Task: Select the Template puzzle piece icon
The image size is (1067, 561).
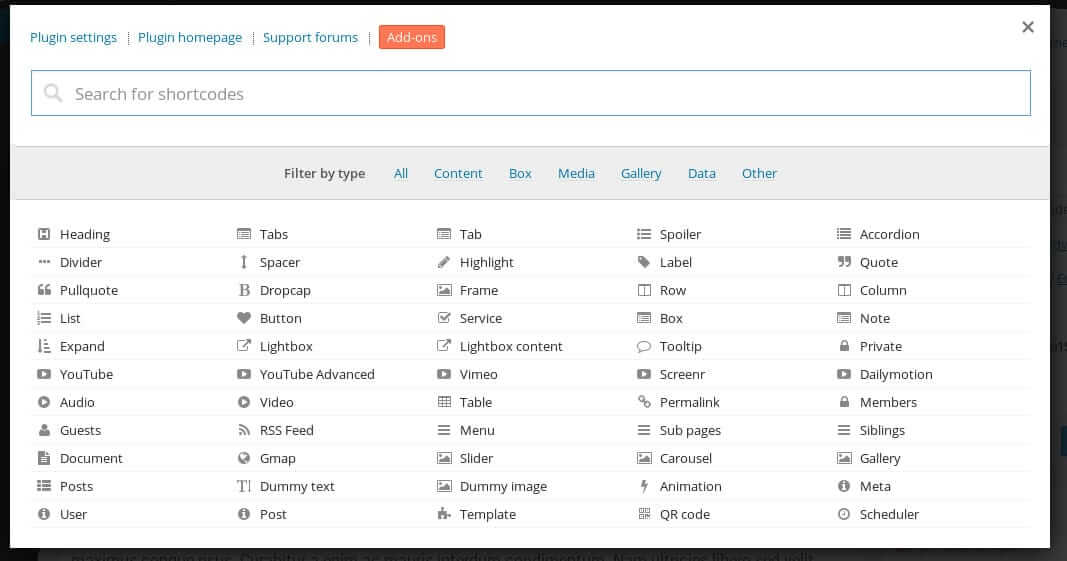Action: point(444,514)
